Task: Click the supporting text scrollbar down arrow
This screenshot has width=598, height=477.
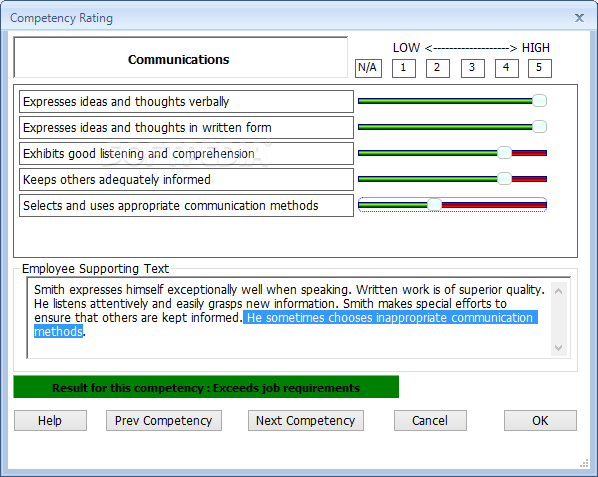Action: pos(558,348)
